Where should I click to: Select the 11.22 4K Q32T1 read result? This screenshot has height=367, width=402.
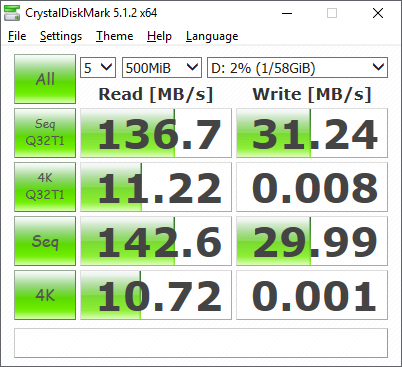coord(156,187)
